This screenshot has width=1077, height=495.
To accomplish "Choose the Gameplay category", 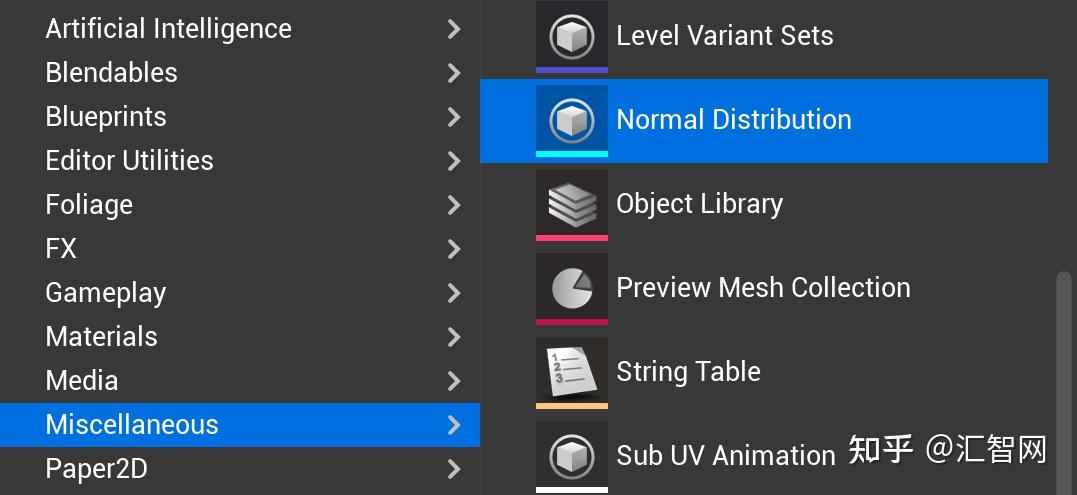I will pos(106,293).
